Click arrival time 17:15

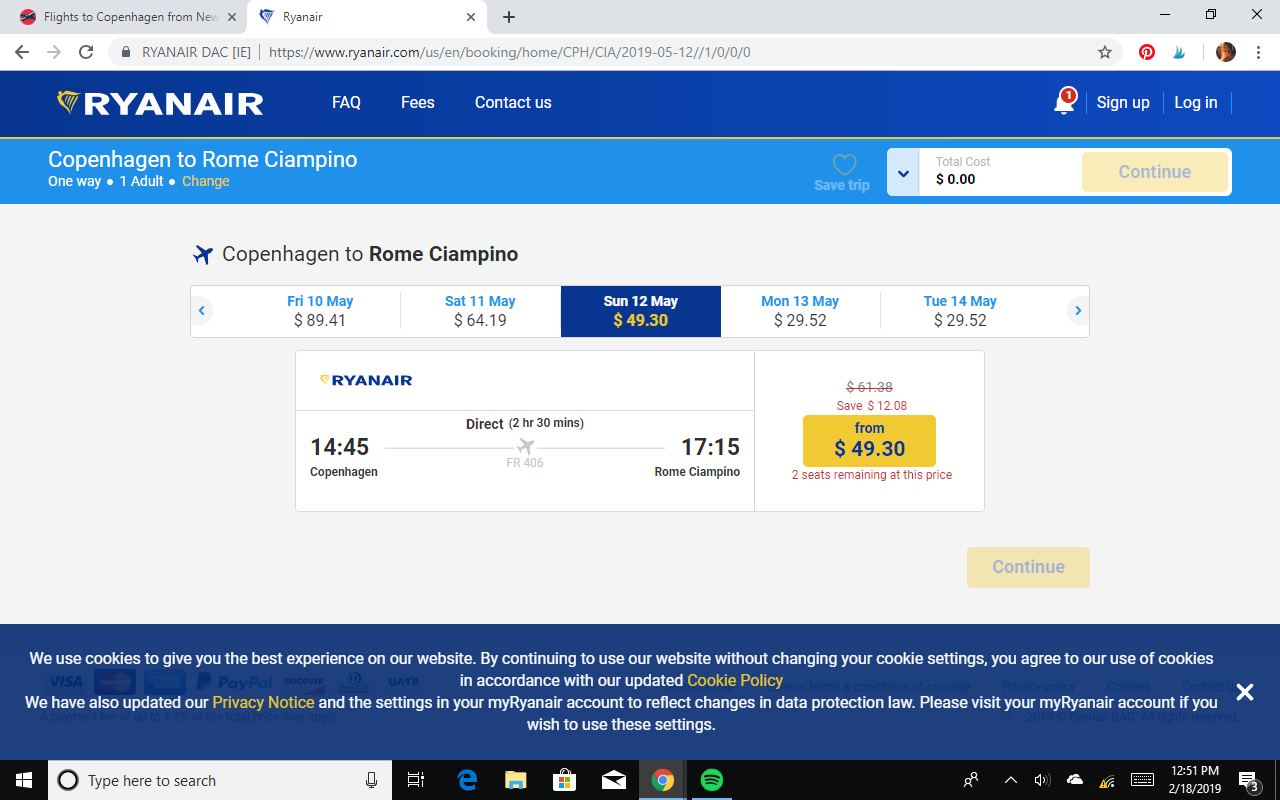tap(710, 447)
